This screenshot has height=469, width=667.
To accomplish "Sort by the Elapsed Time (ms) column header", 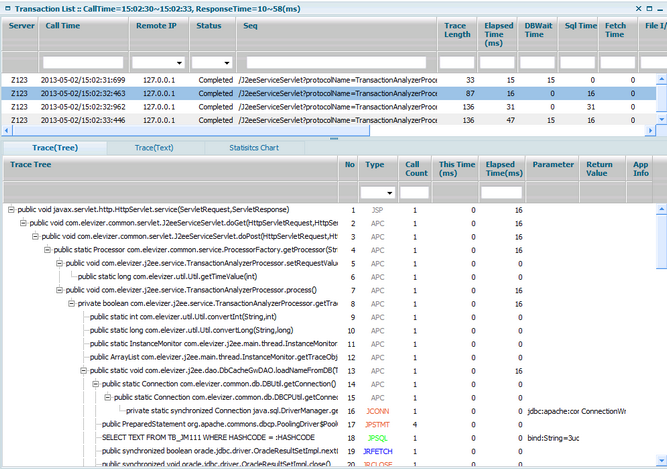I will pyautogui.click(x=496, y=34).
